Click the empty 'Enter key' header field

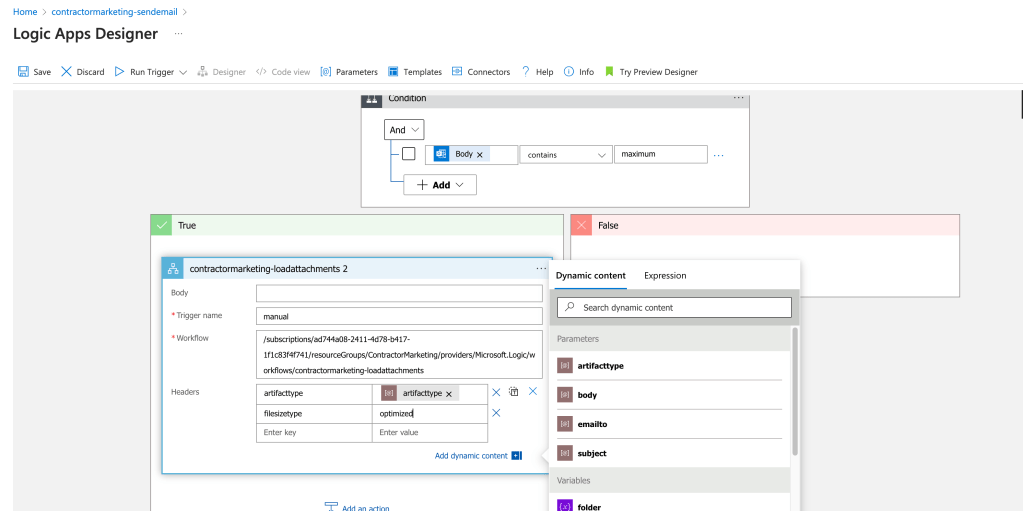314,433
